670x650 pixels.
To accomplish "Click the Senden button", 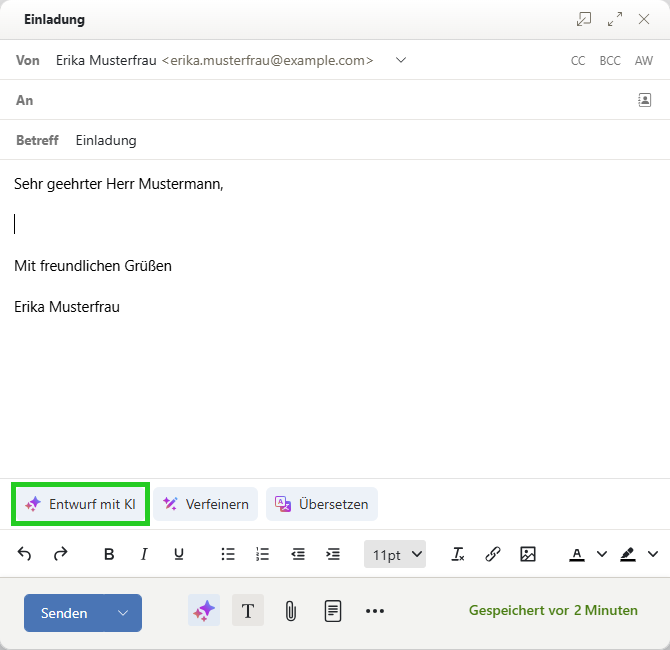I will [64, 613].
